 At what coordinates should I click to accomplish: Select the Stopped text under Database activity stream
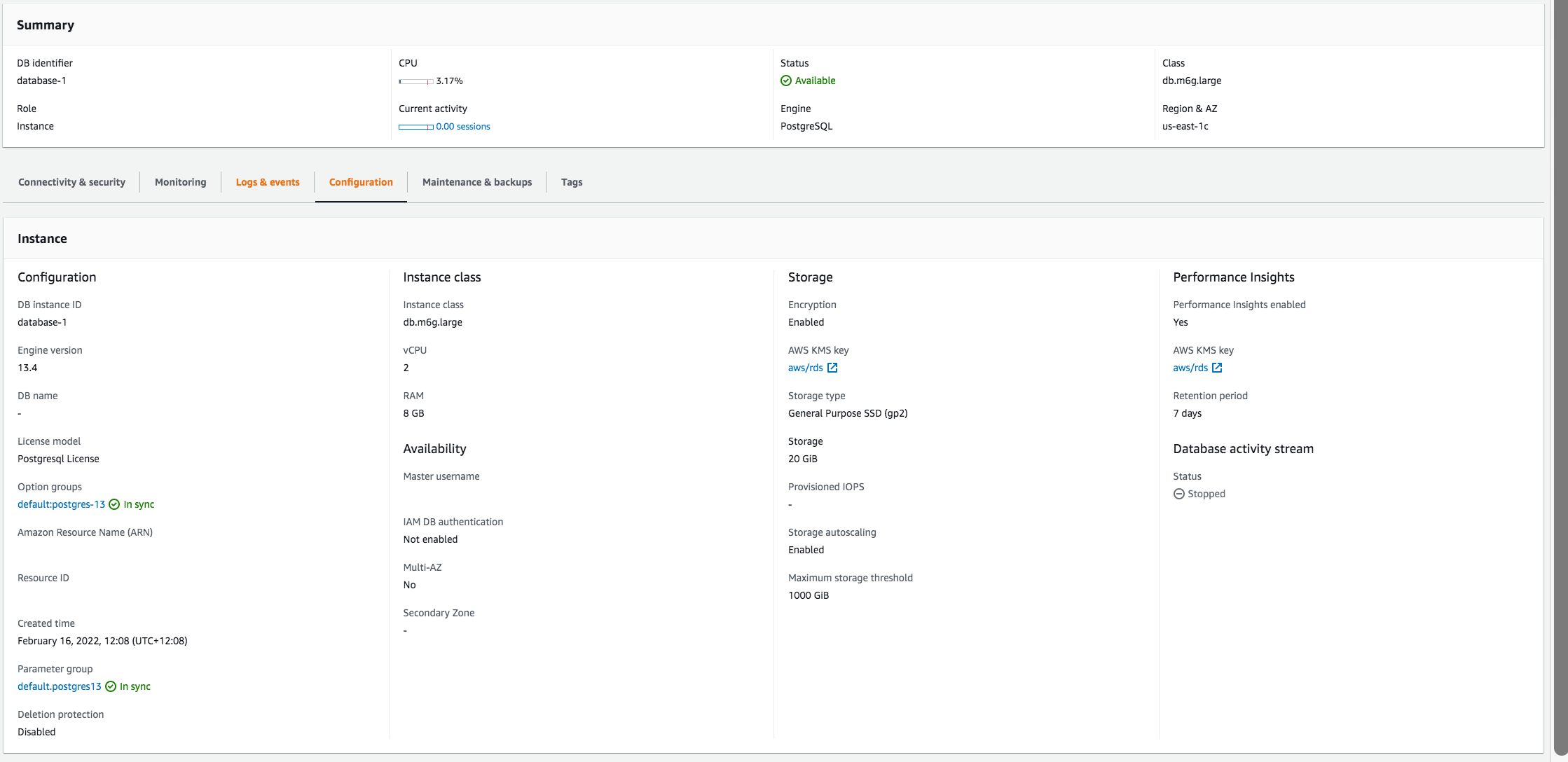pos(1206,494)
